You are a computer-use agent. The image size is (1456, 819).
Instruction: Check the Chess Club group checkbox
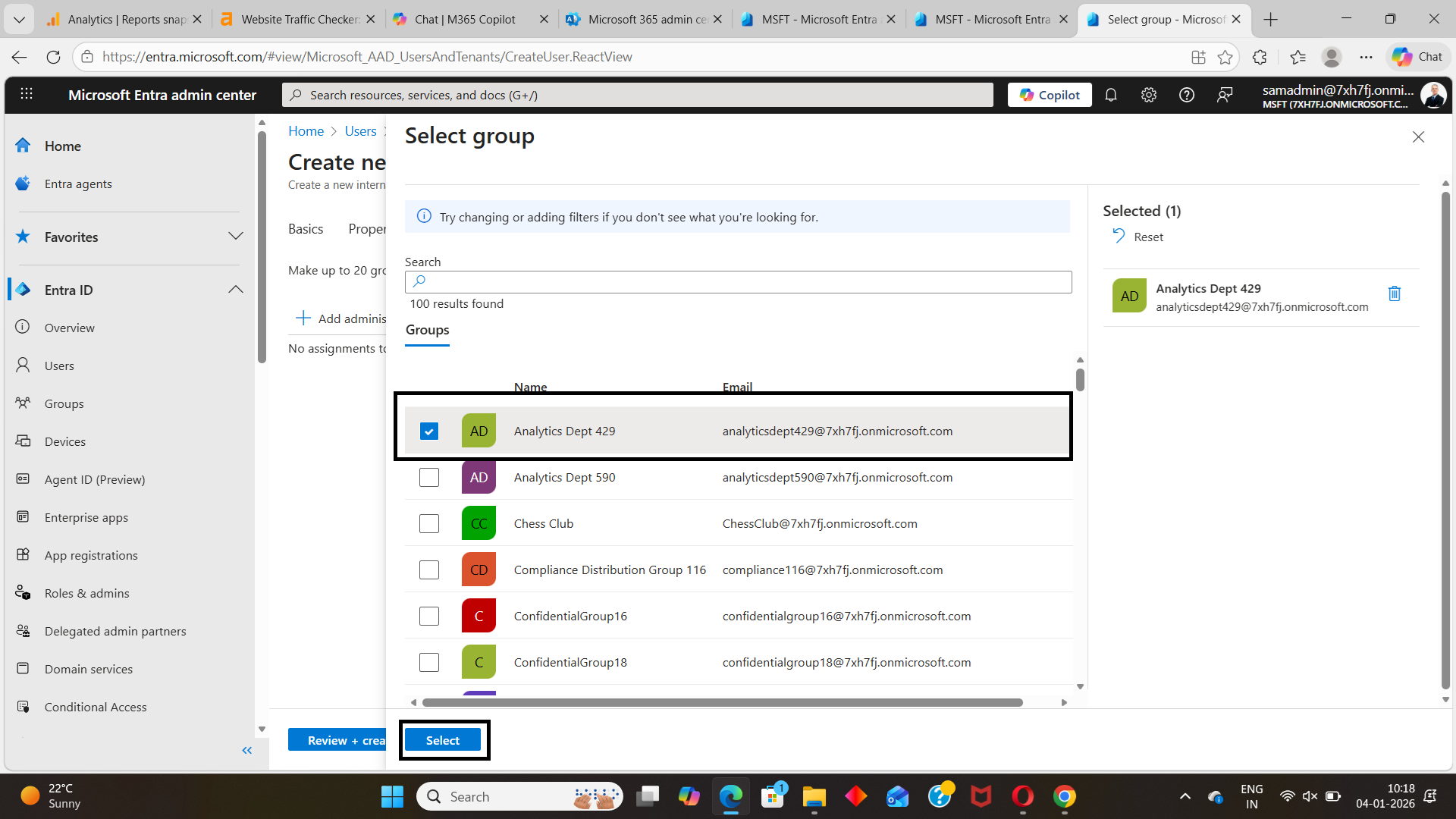pyautogui.click(x=429, y=524)
